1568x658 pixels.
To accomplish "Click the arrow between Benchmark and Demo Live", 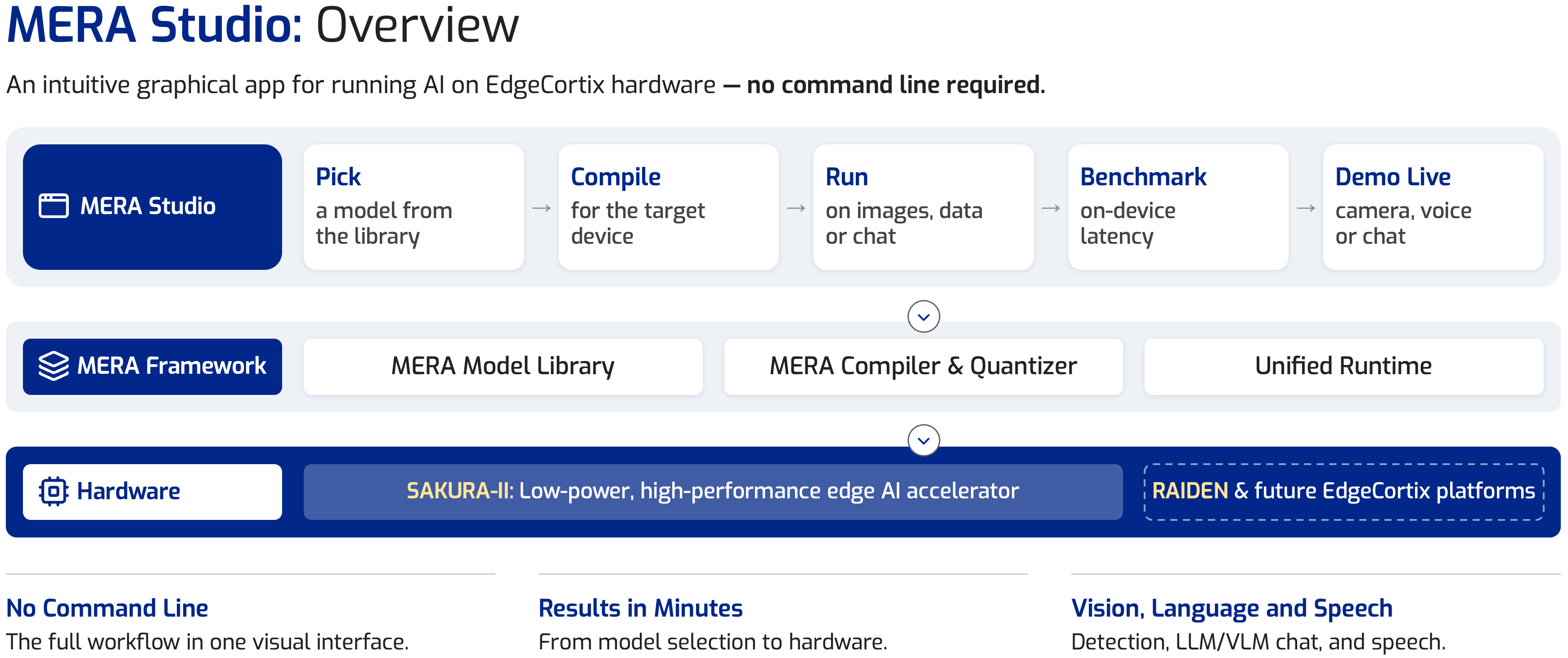I will click(x=1306, y=208).
